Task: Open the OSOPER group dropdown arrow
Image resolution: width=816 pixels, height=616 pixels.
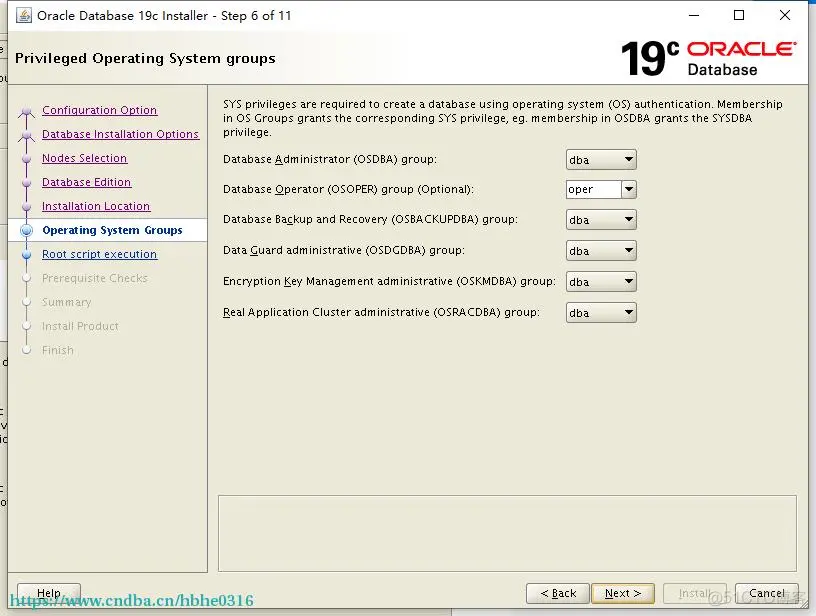Action: pos(629,189)
